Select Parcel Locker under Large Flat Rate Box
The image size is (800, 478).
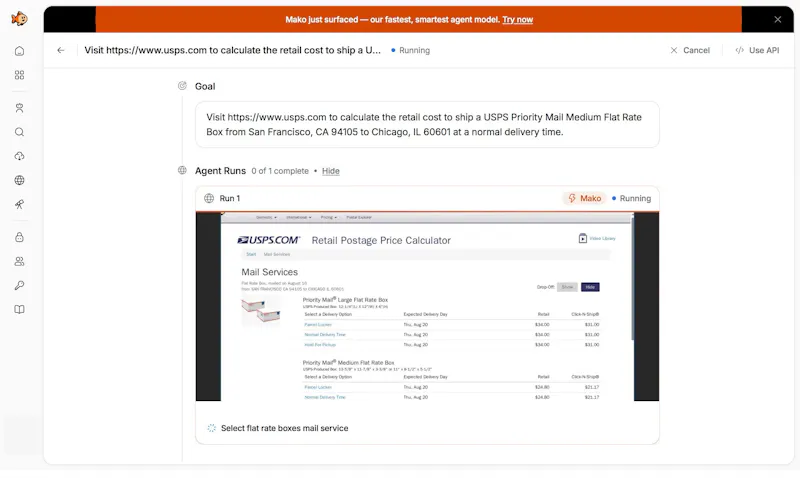click(x=318, y=324)
